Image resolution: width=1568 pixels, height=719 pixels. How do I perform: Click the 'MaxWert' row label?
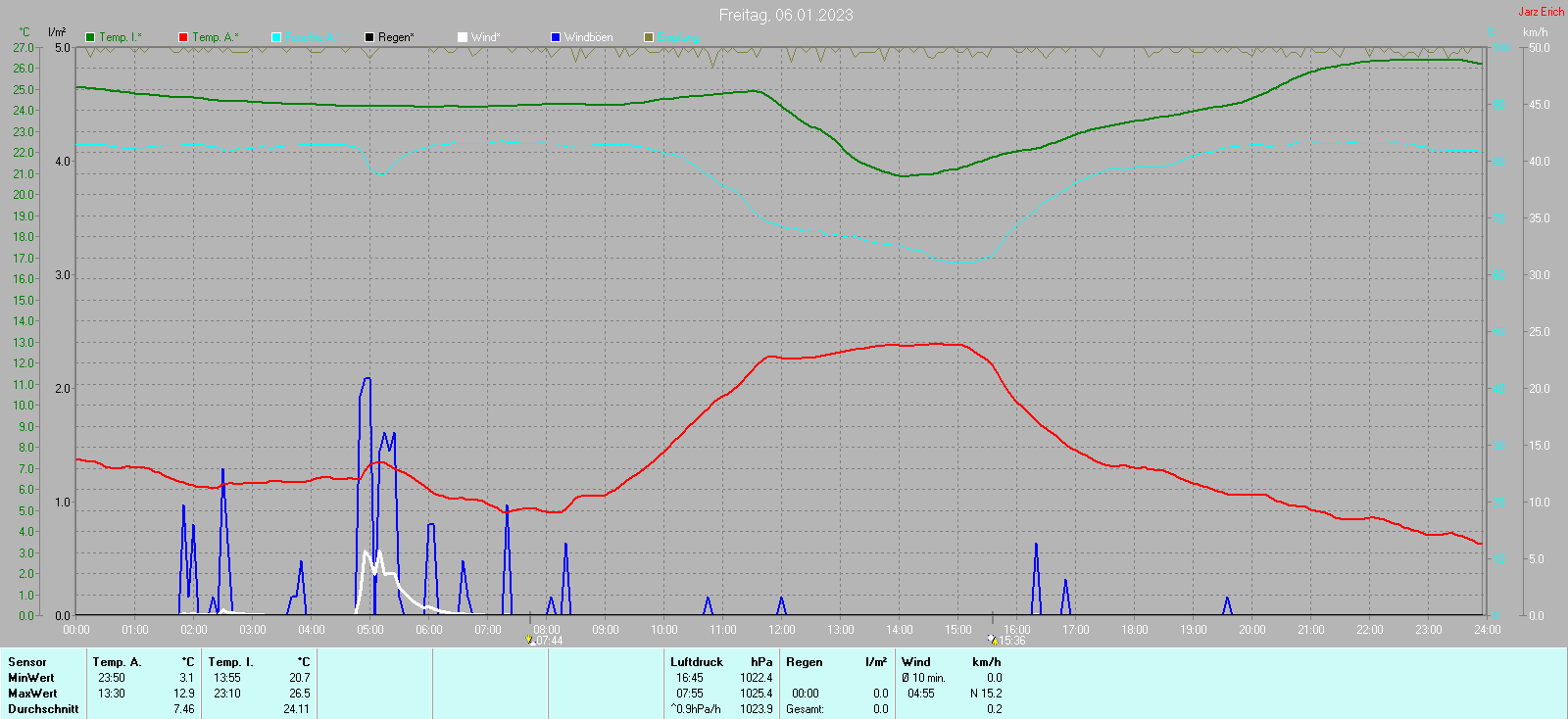[32, 694]
